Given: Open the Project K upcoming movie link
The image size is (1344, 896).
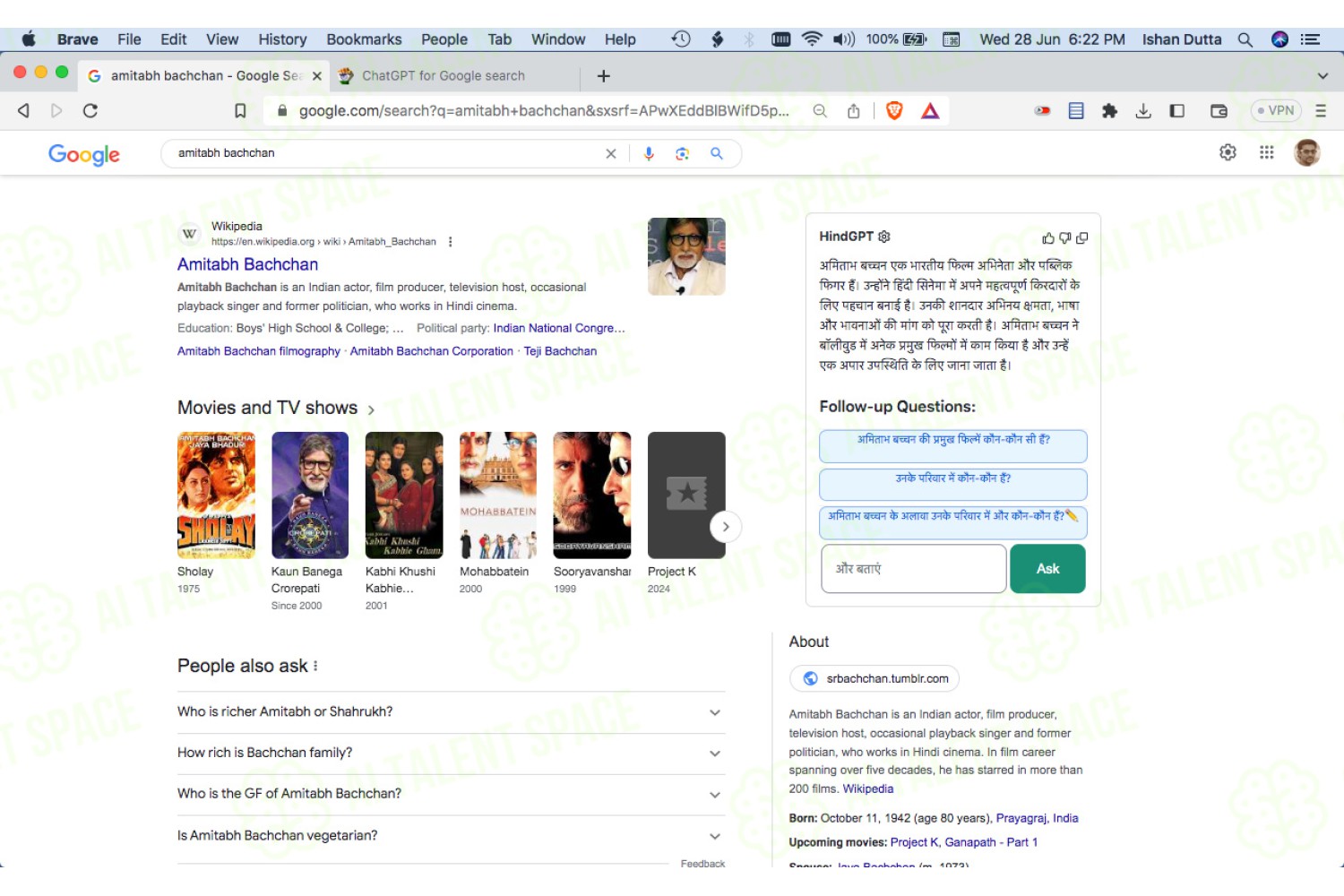Looking at the screenshot, I should [x=914, y=842].
